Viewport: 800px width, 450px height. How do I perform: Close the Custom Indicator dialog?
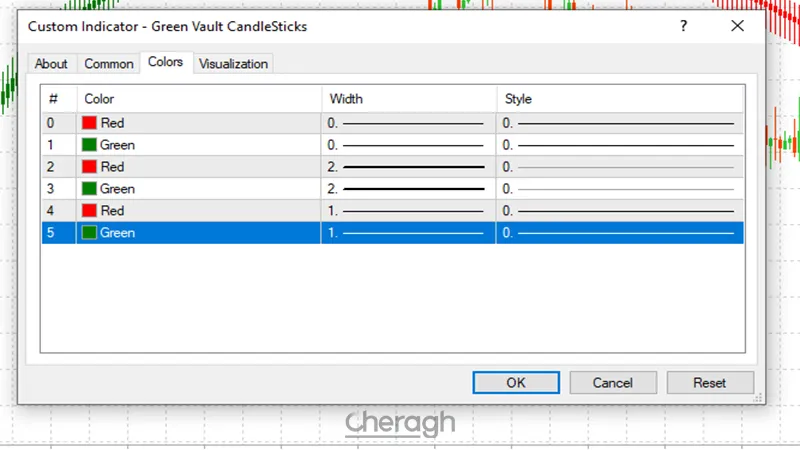737,26
